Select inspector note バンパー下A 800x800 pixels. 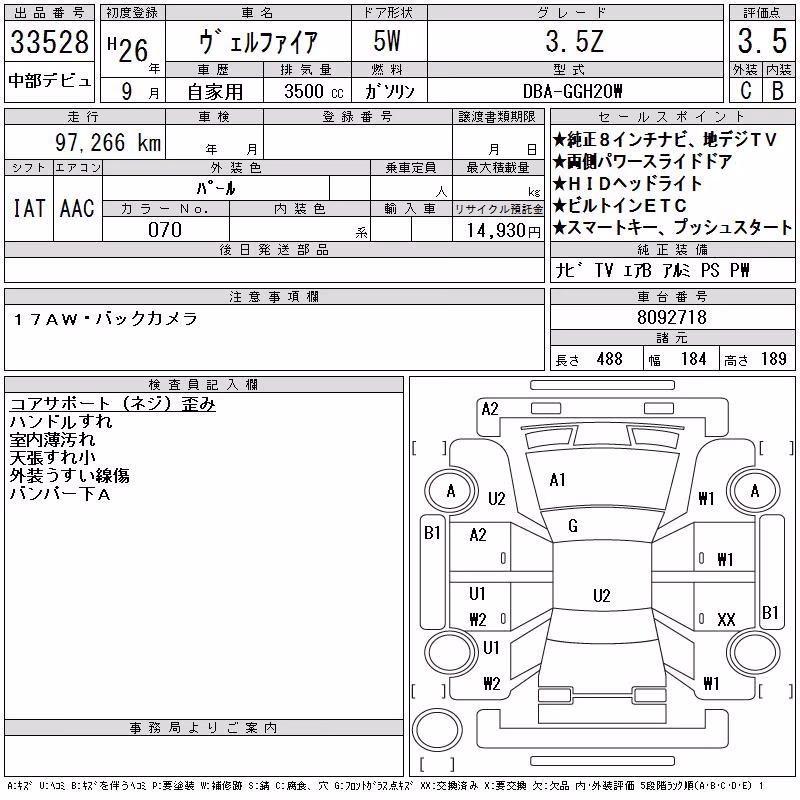[60, 493]
